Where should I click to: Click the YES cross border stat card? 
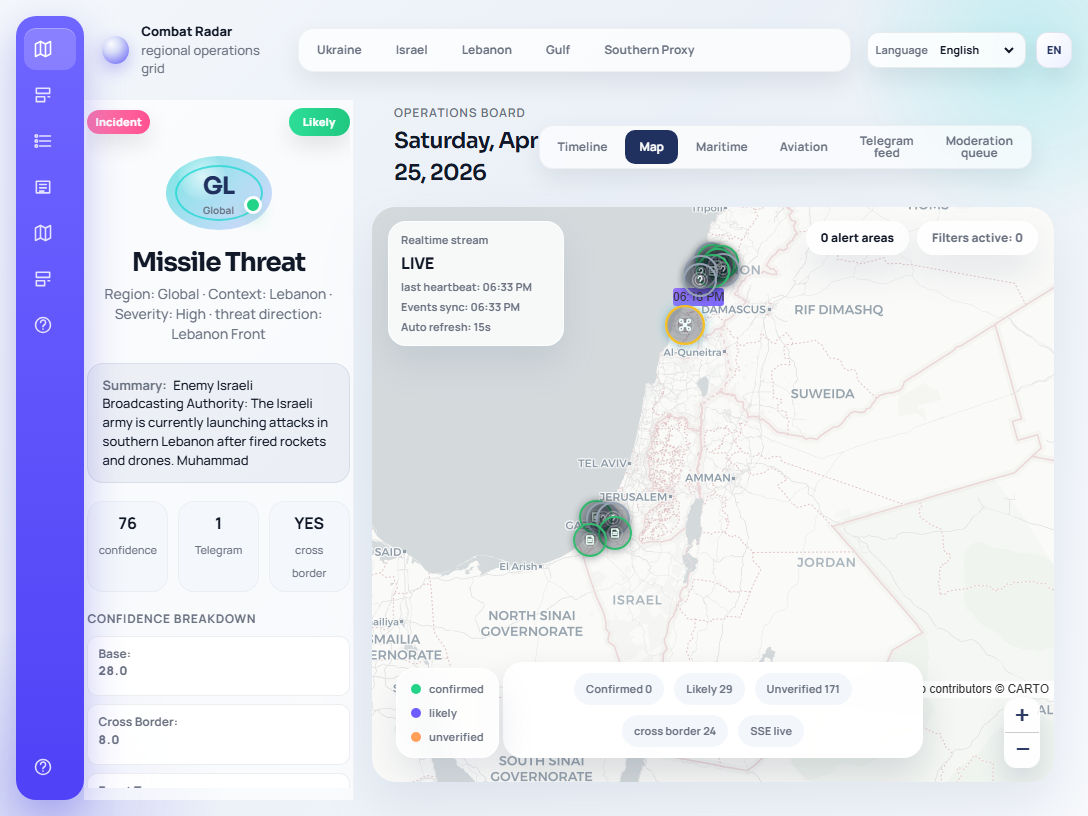point(309,546)
